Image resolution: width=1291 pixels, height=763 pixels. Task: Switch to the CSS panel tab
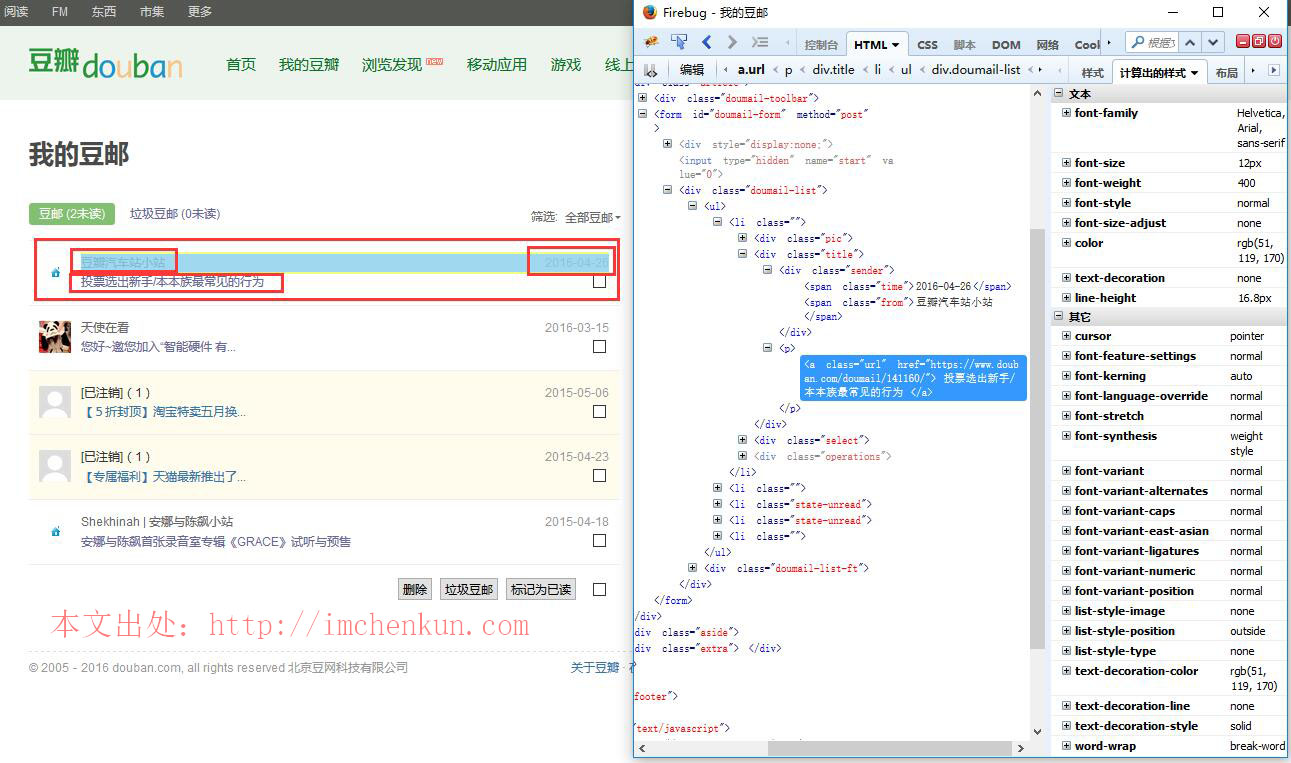[927, 45]
